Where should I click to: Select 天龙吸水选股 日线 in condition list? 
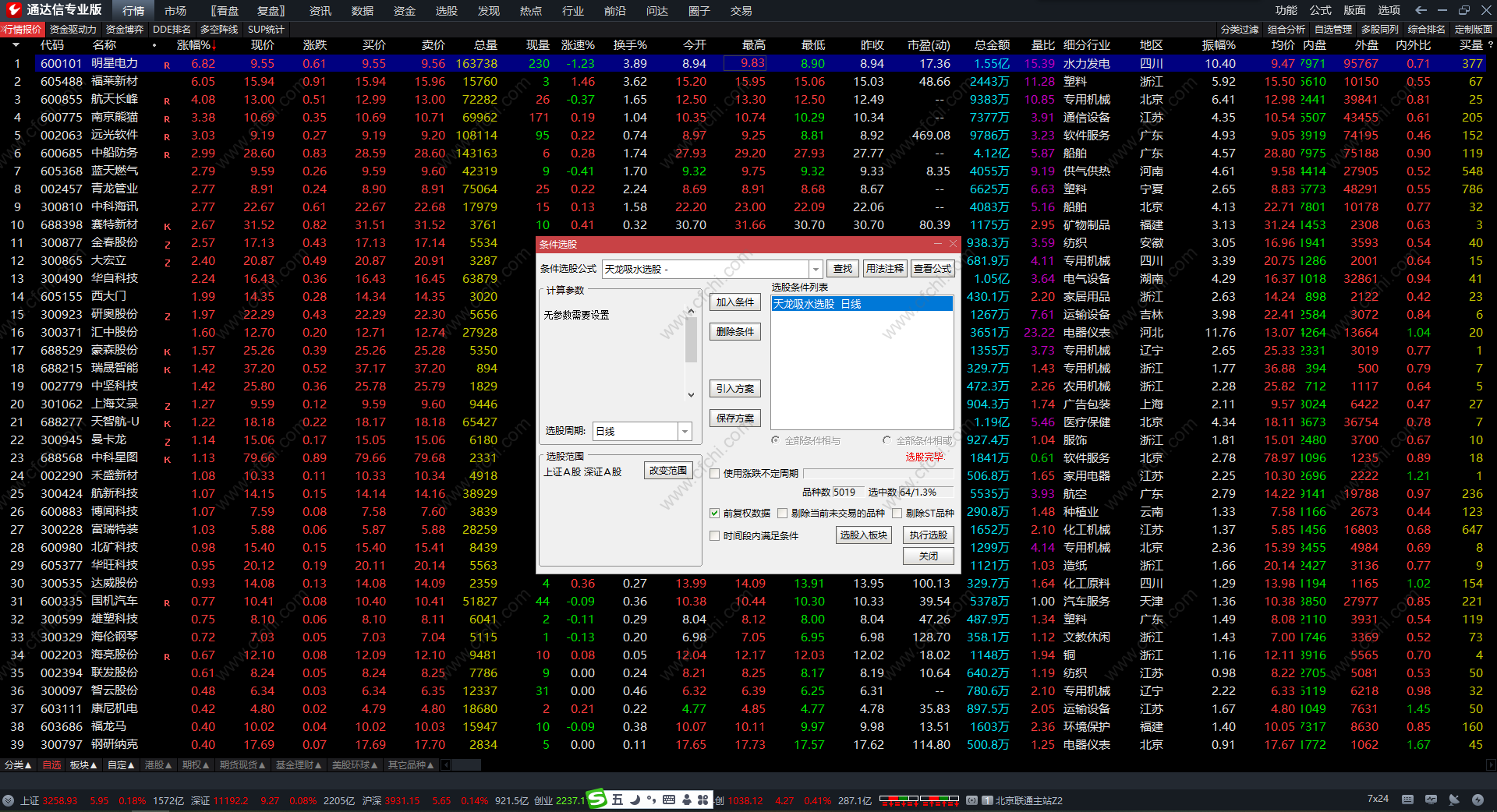tap(862, 304)
